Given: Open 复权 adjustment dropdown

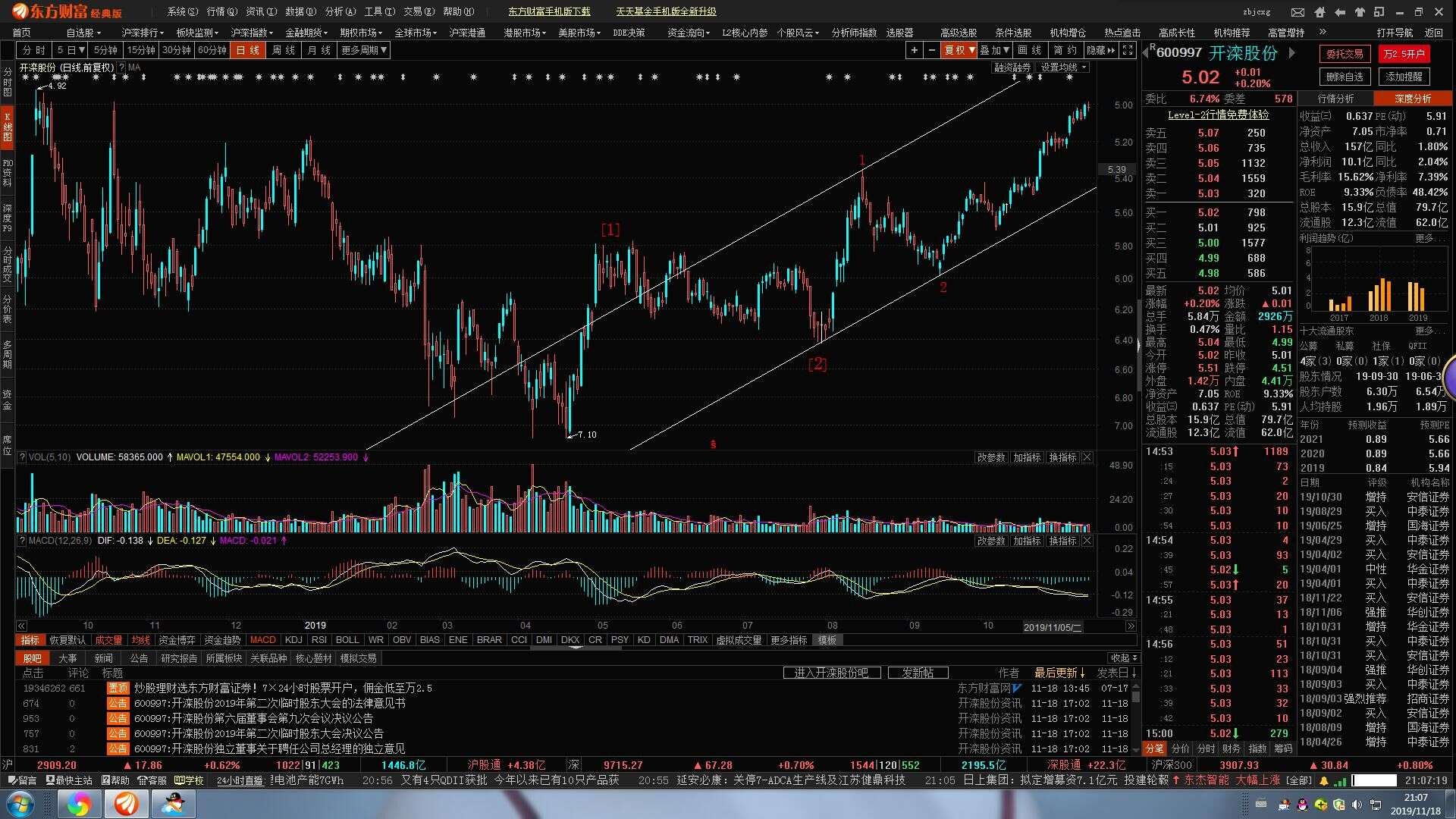Looking at the screenshot, I should [959, 50].
